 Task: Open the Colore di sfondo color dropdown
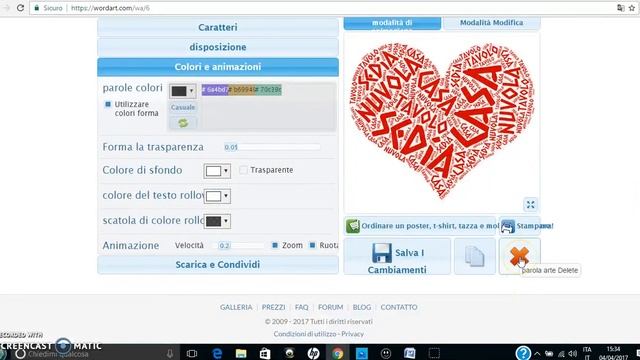[217, 171]
